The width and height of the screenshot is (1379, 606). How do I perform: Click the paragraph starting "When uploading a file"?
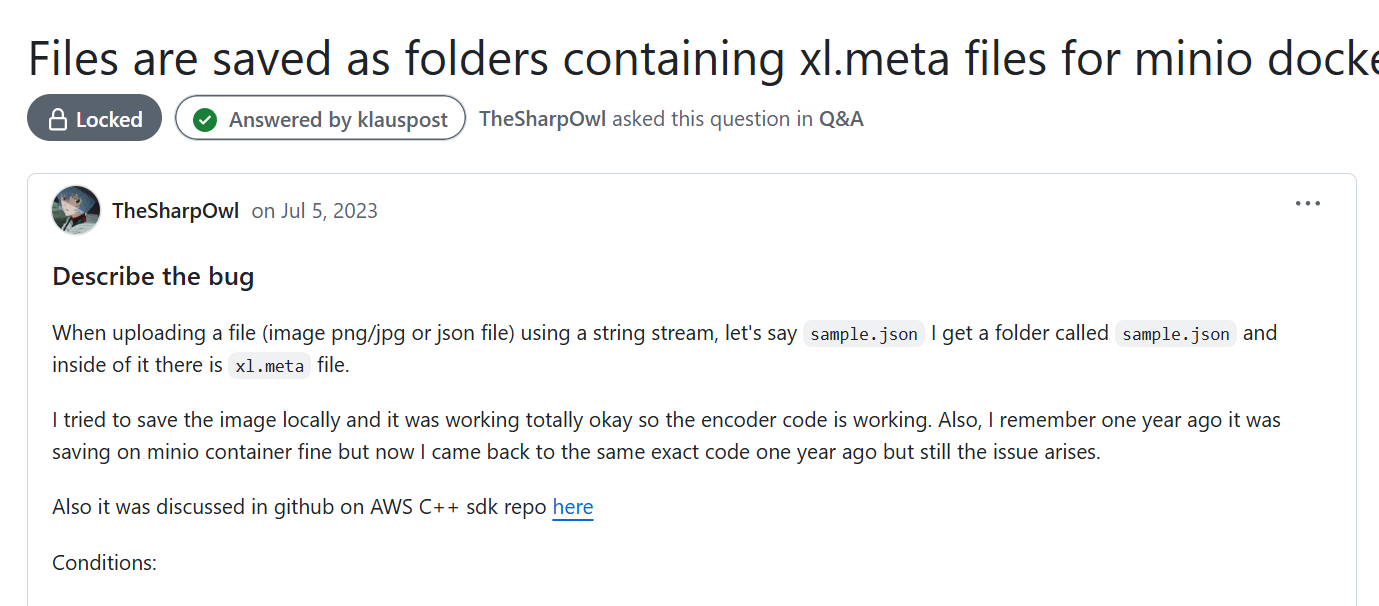pyautogui.click(x=420, y=333)
